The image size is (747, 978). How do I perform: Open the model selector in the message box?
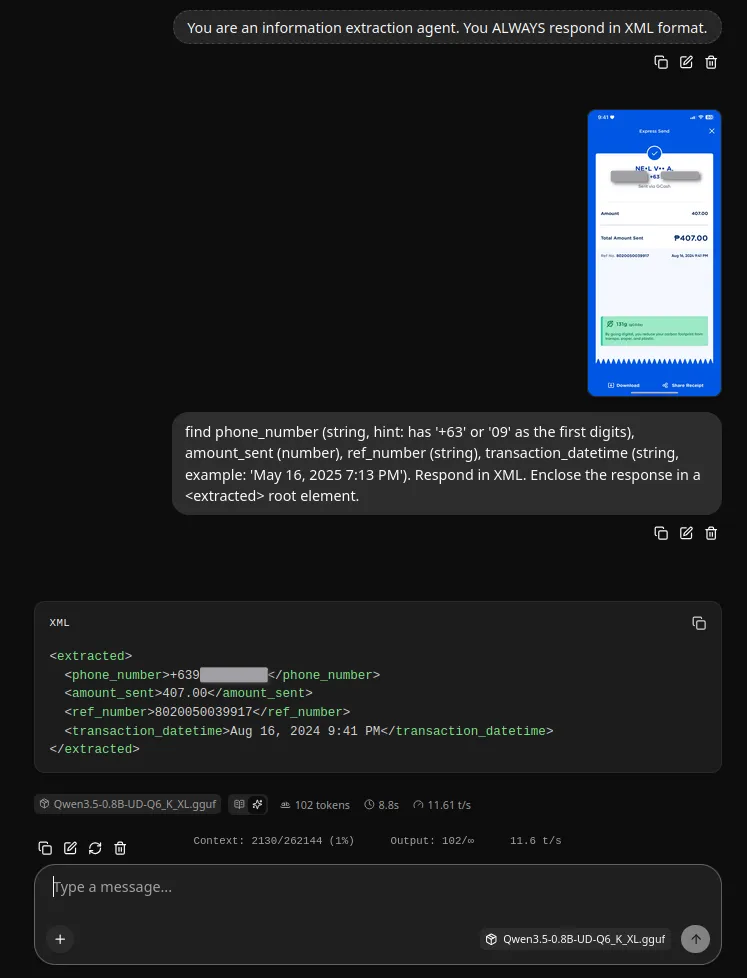pyautogui.click(x=576, y=939)
